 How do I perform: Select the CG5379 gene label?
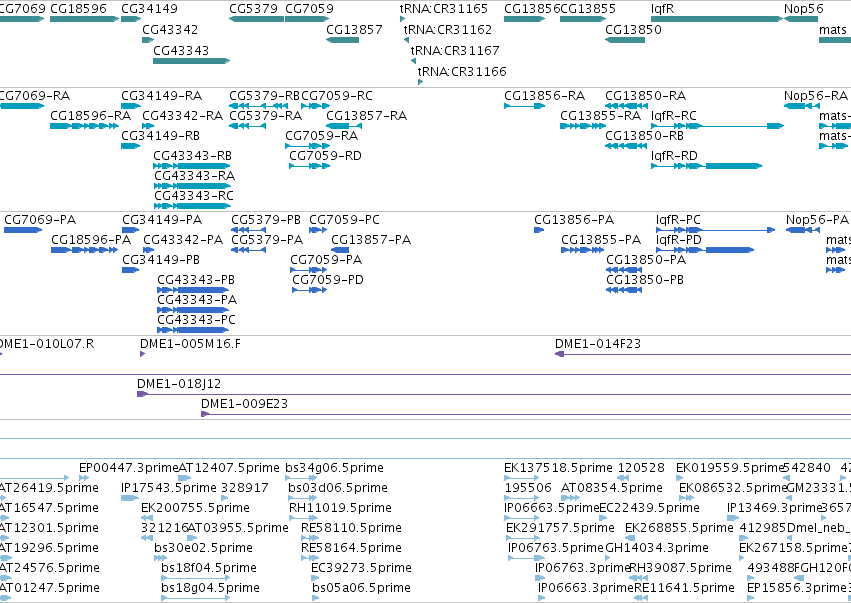tap(253, 9)
